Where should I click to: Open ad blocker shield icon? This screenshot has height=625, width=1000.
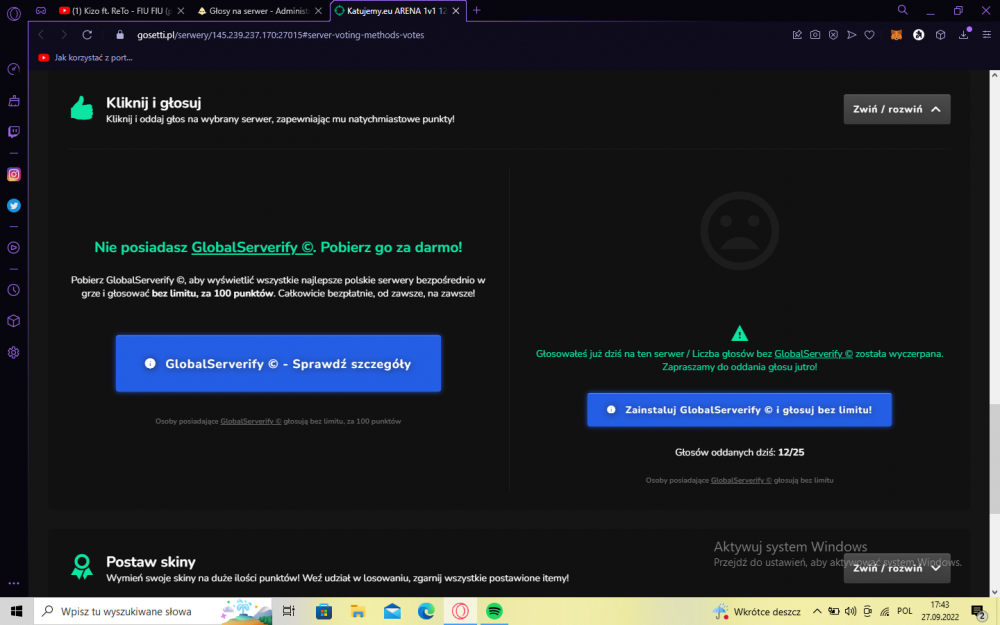[x=833, y=35]
